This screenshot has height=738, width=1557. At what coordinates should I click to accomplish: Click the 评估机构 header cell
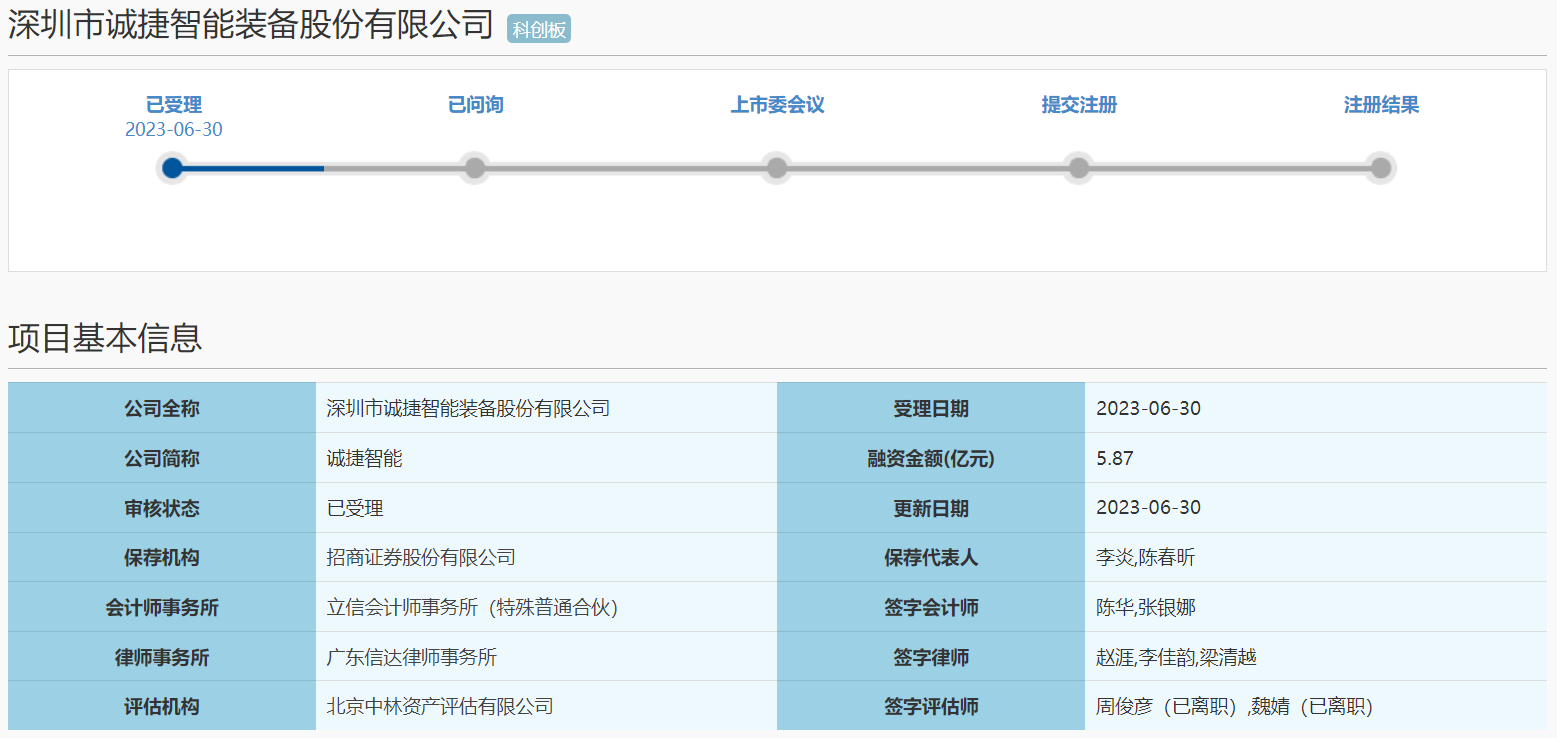click(x=162, y=706)
